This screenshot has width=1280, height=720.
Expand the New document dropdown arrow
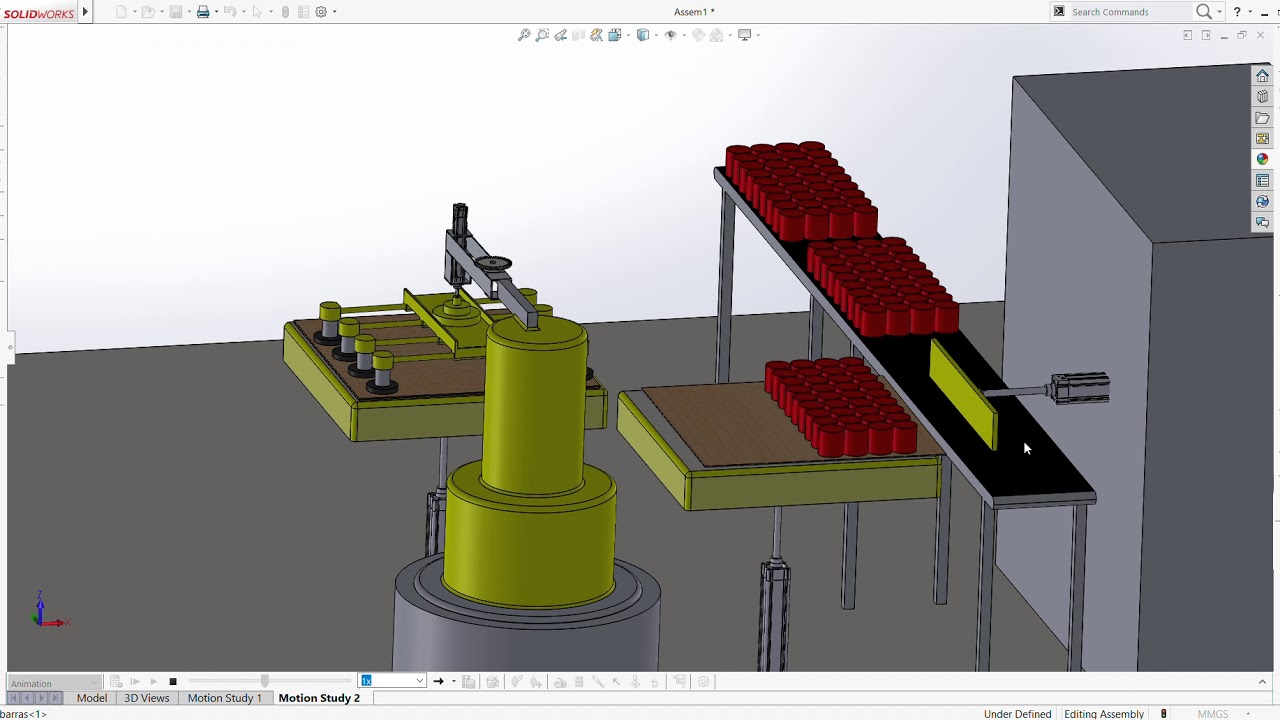(134, 12)
